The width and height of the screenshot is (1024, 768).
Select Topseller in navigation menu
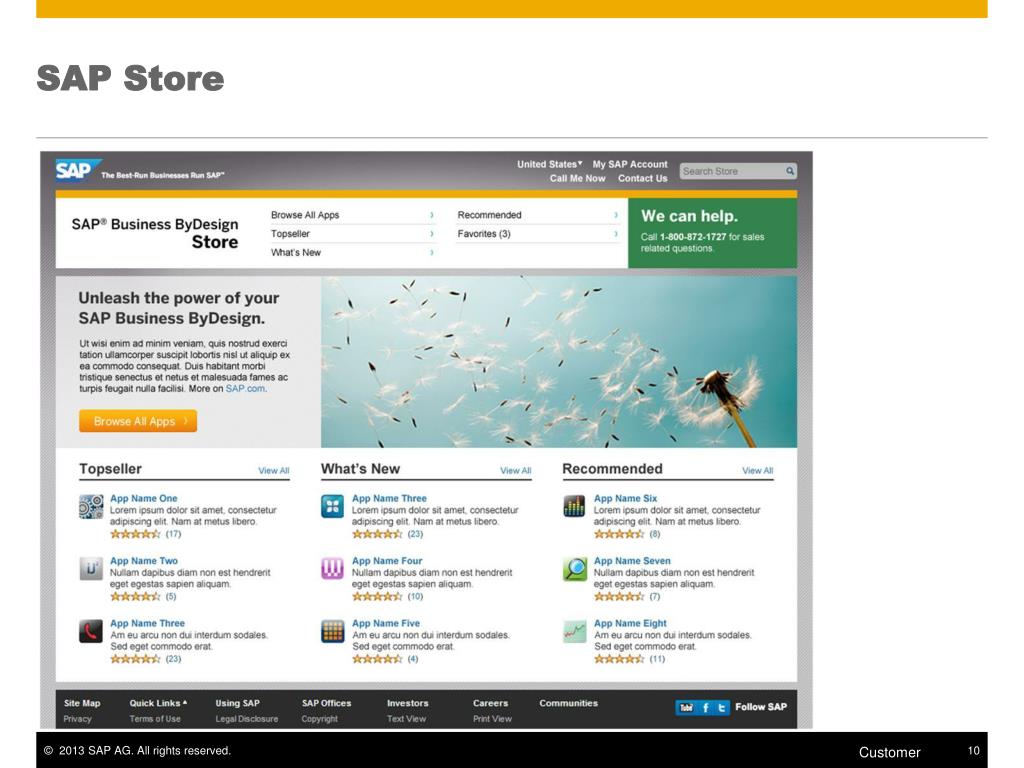(x=291, y=234)
